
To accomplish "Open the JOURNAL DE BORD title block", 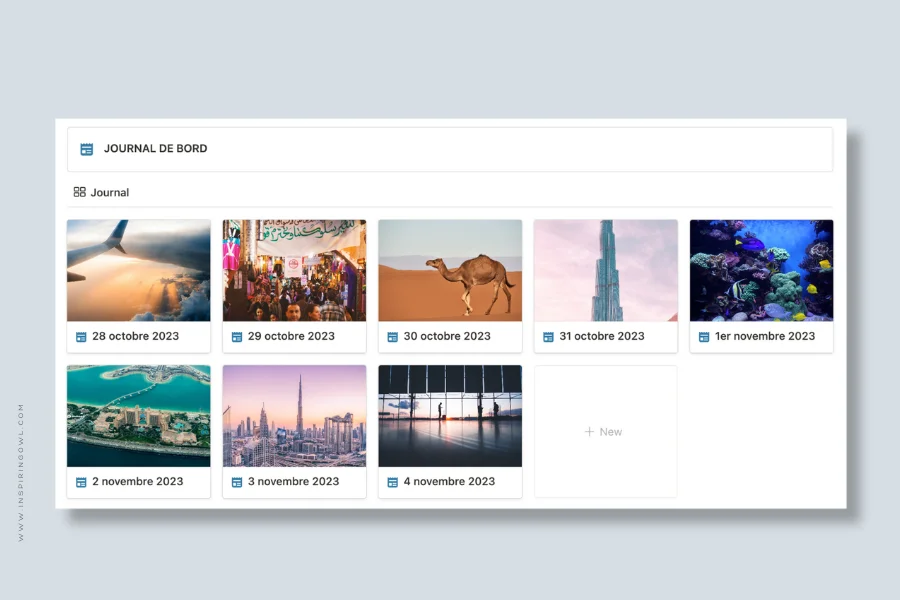I will pos(450,149).
